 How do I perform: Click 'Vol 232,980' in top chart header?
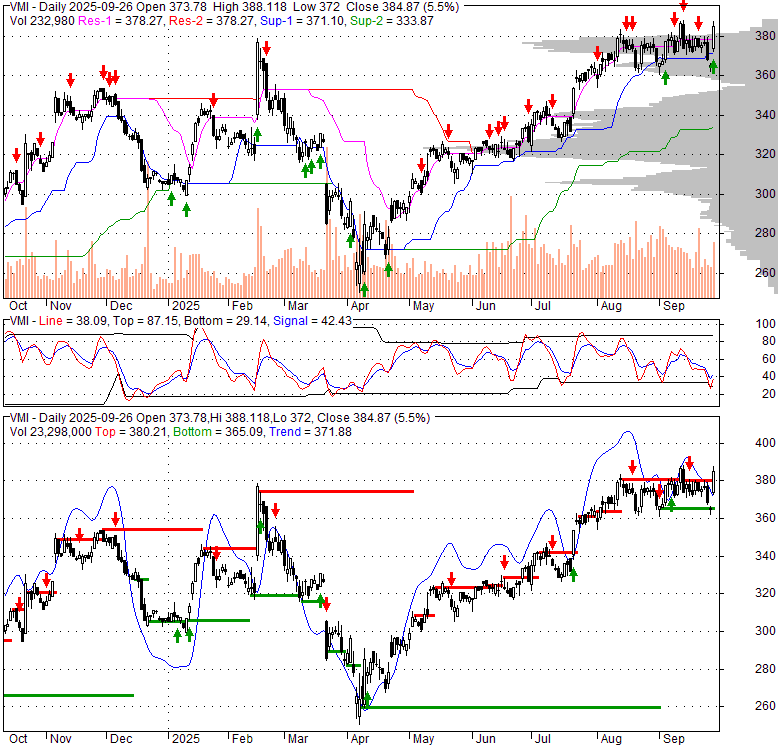42,21
